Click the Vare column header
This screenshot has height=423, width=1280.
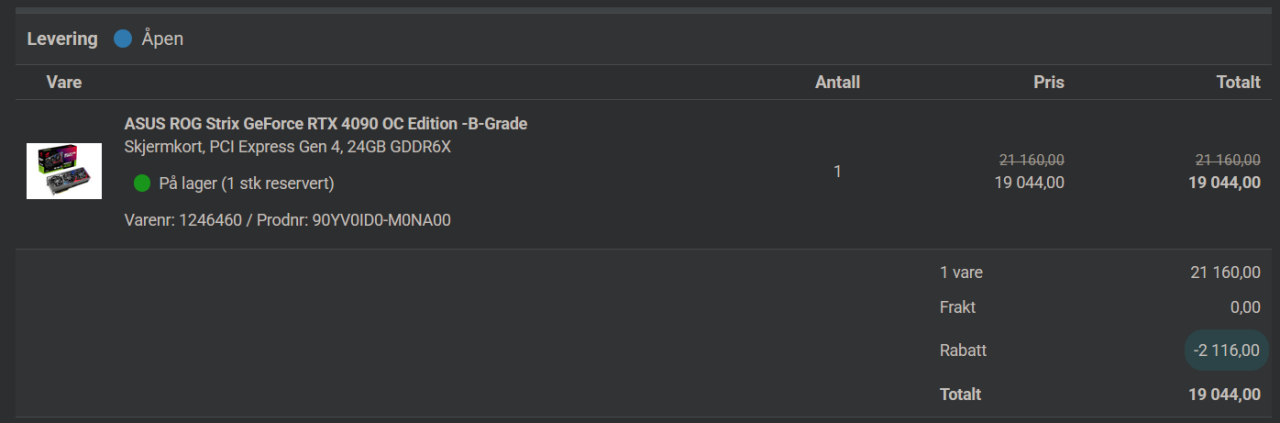(x=64, y=82)
